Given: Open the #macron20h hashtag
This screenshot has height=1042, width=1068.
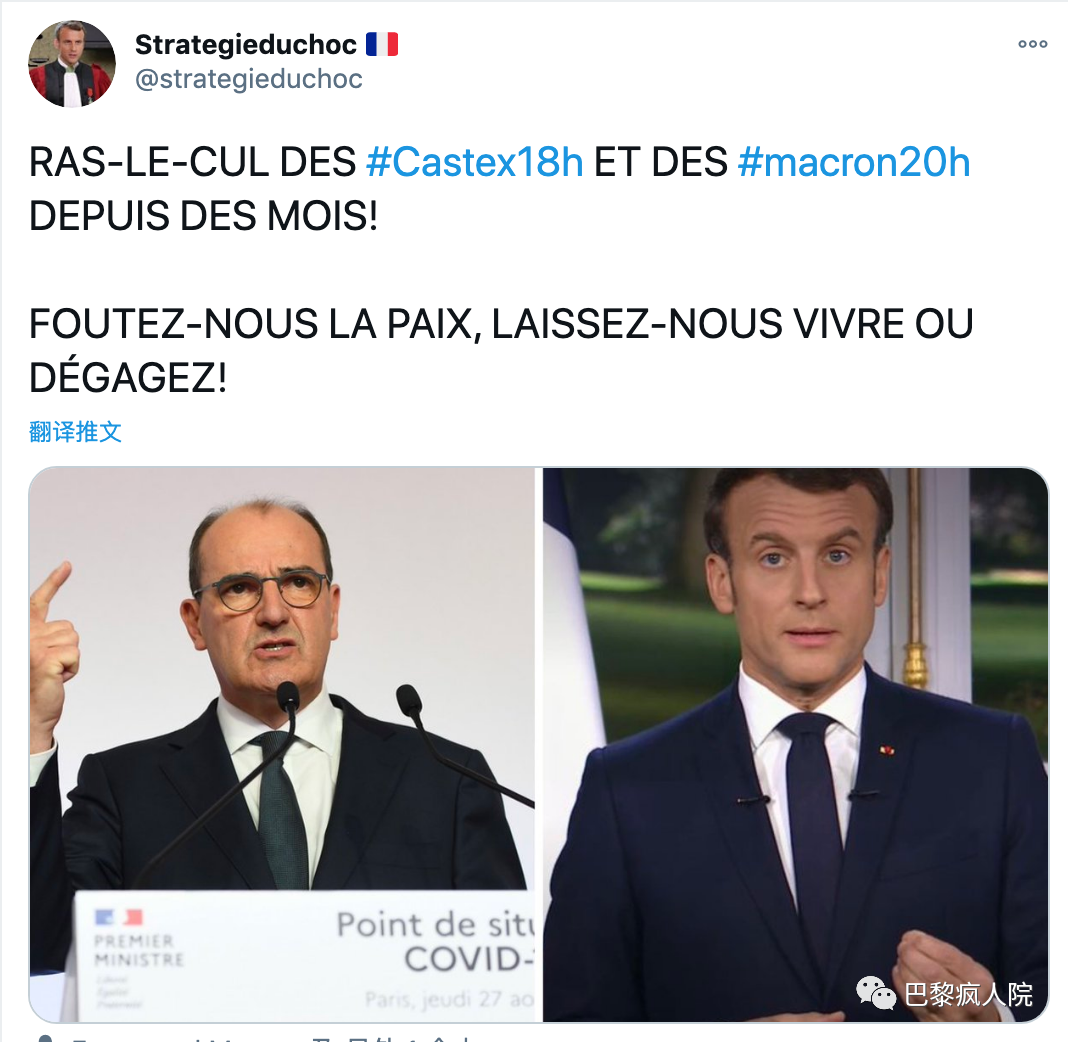Looking at the screenshot, I should (854, 163).
